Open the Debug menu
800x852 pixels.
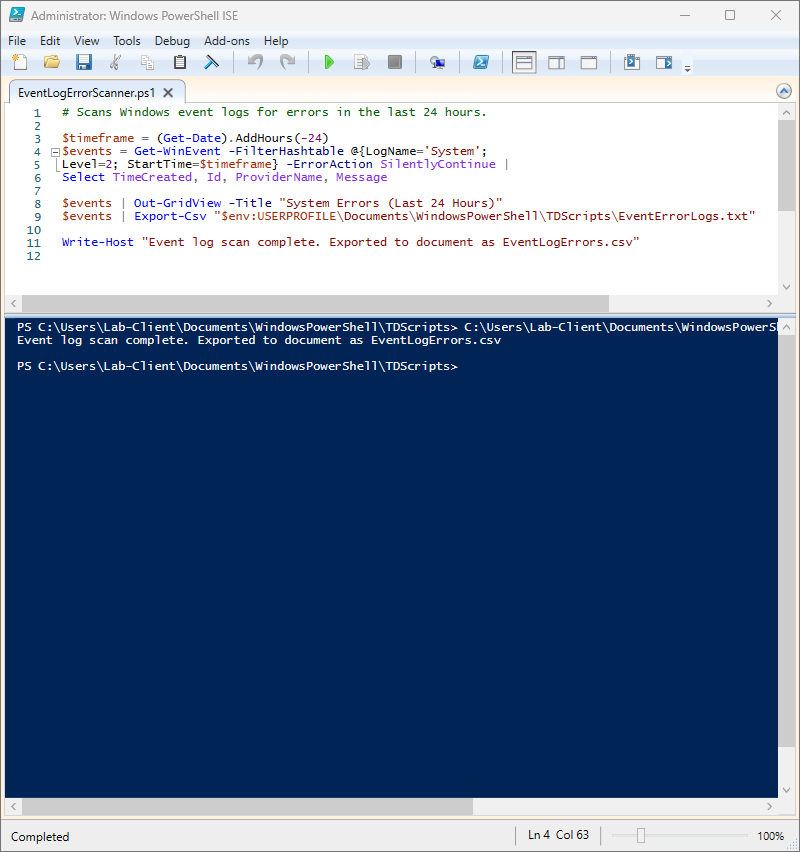click(172, 41)
